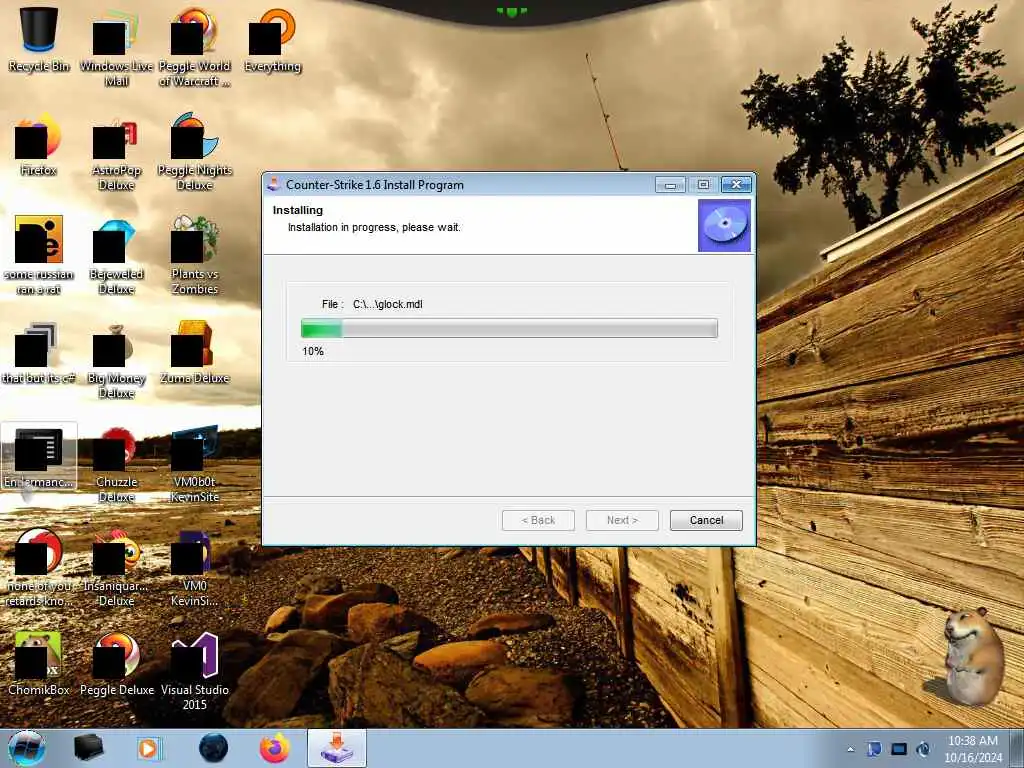
Task: Show hidden system tray icons
Action: pyautogui.click(x=850, y=749)
